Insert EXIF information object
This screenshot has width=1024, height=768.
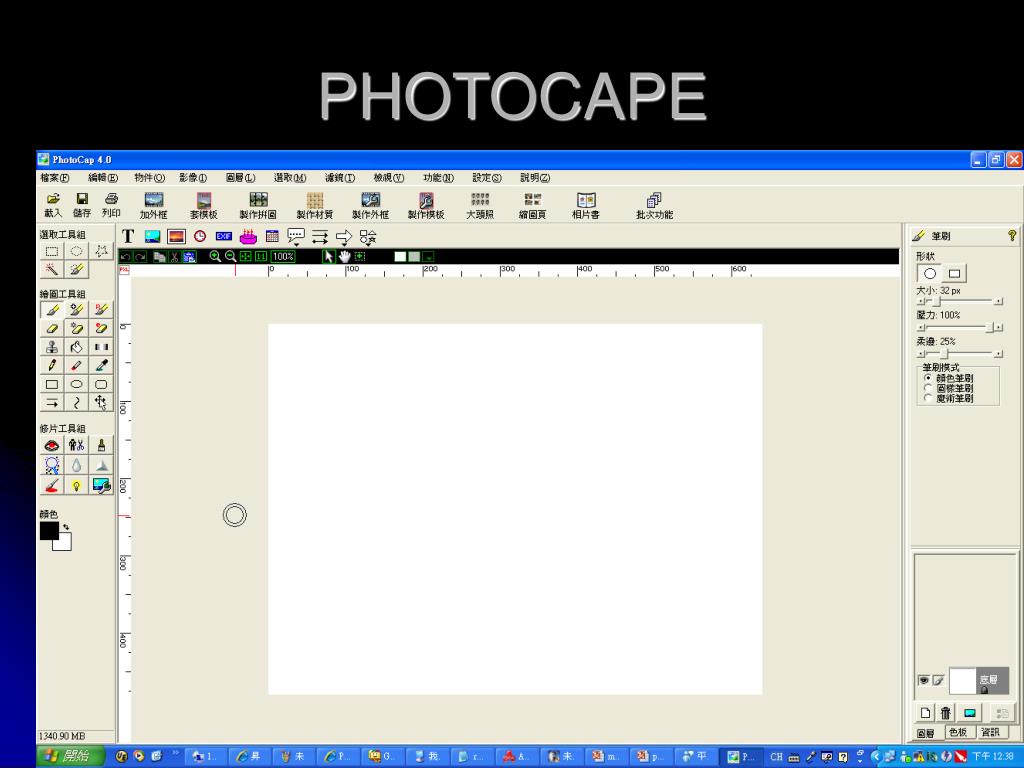224,236
